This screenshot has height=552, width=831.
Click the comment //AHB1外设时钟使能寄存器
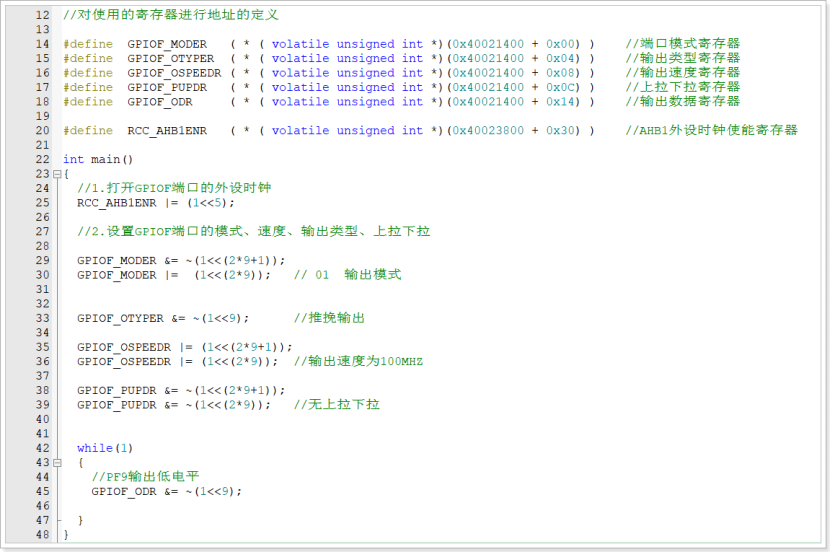pyautogui.click(x=712, y=130)
